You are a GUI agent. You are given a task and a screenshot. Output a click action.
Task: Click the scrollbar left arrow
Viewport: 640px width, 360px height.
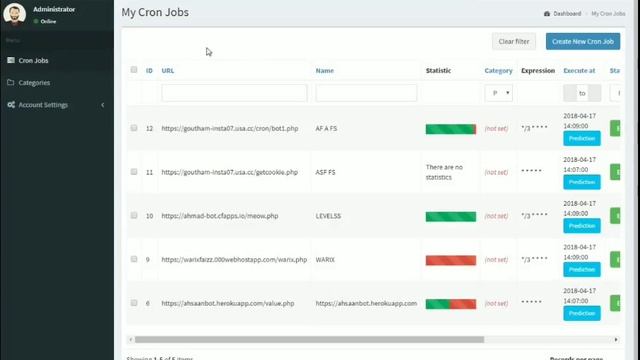pyautogui.click(x=131, y=340)
